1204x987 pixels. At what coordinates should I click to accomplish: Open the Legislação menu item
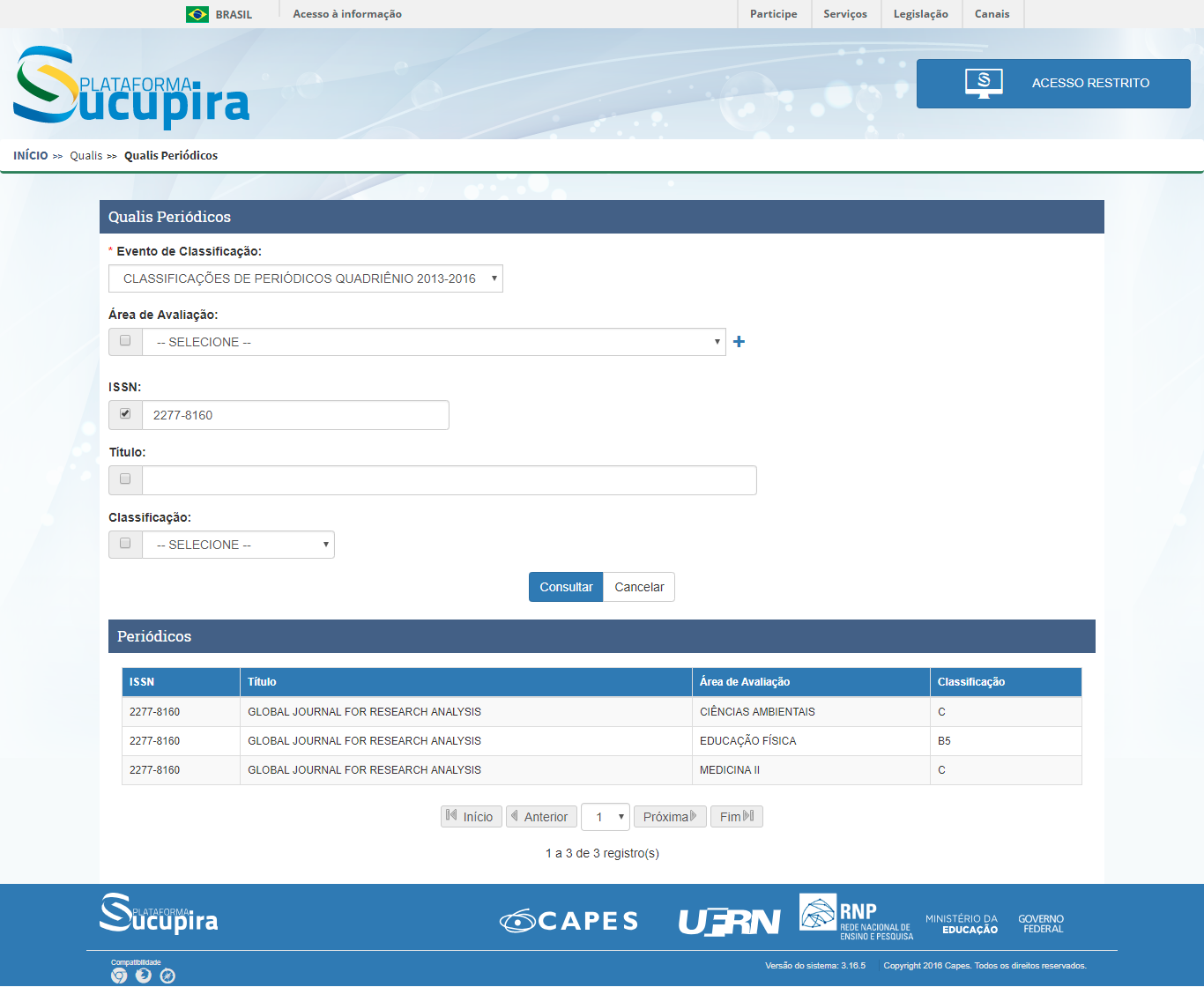tap(920, 14)
